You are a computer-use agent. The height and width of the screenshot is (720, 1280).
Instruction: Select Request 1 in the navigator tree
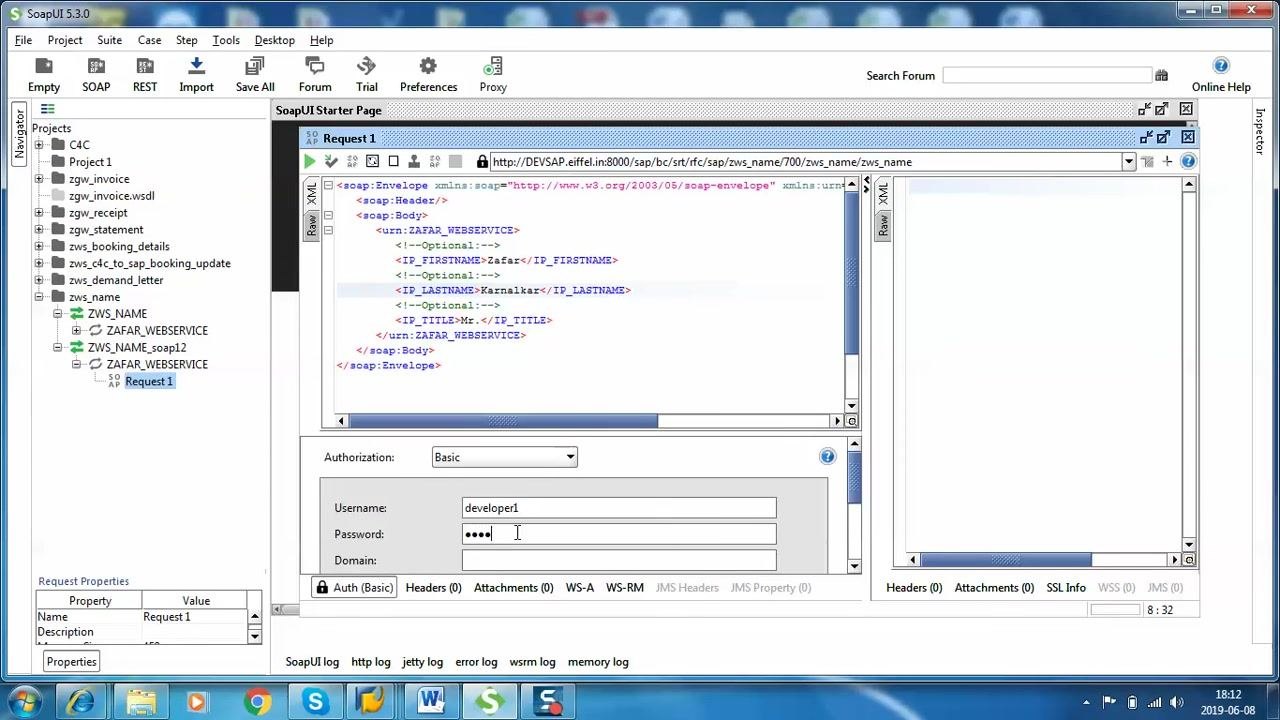[x=149, y=381]
